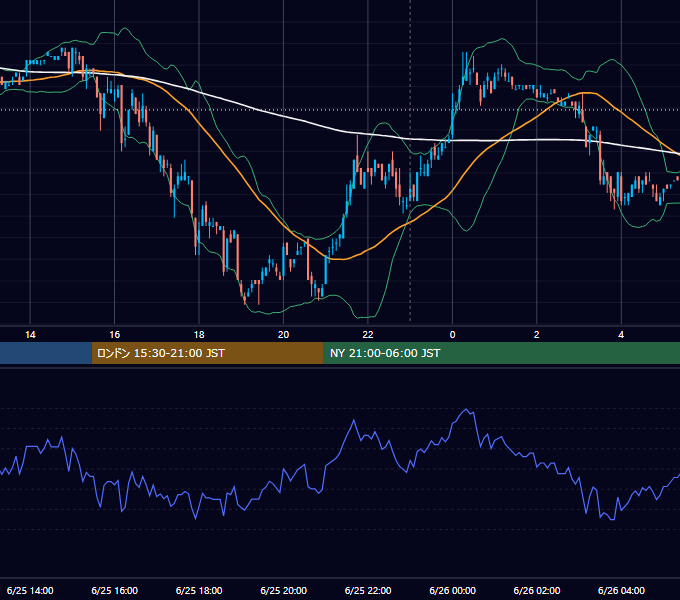Click the lowest candlestick near hour 19

point(244,297)
